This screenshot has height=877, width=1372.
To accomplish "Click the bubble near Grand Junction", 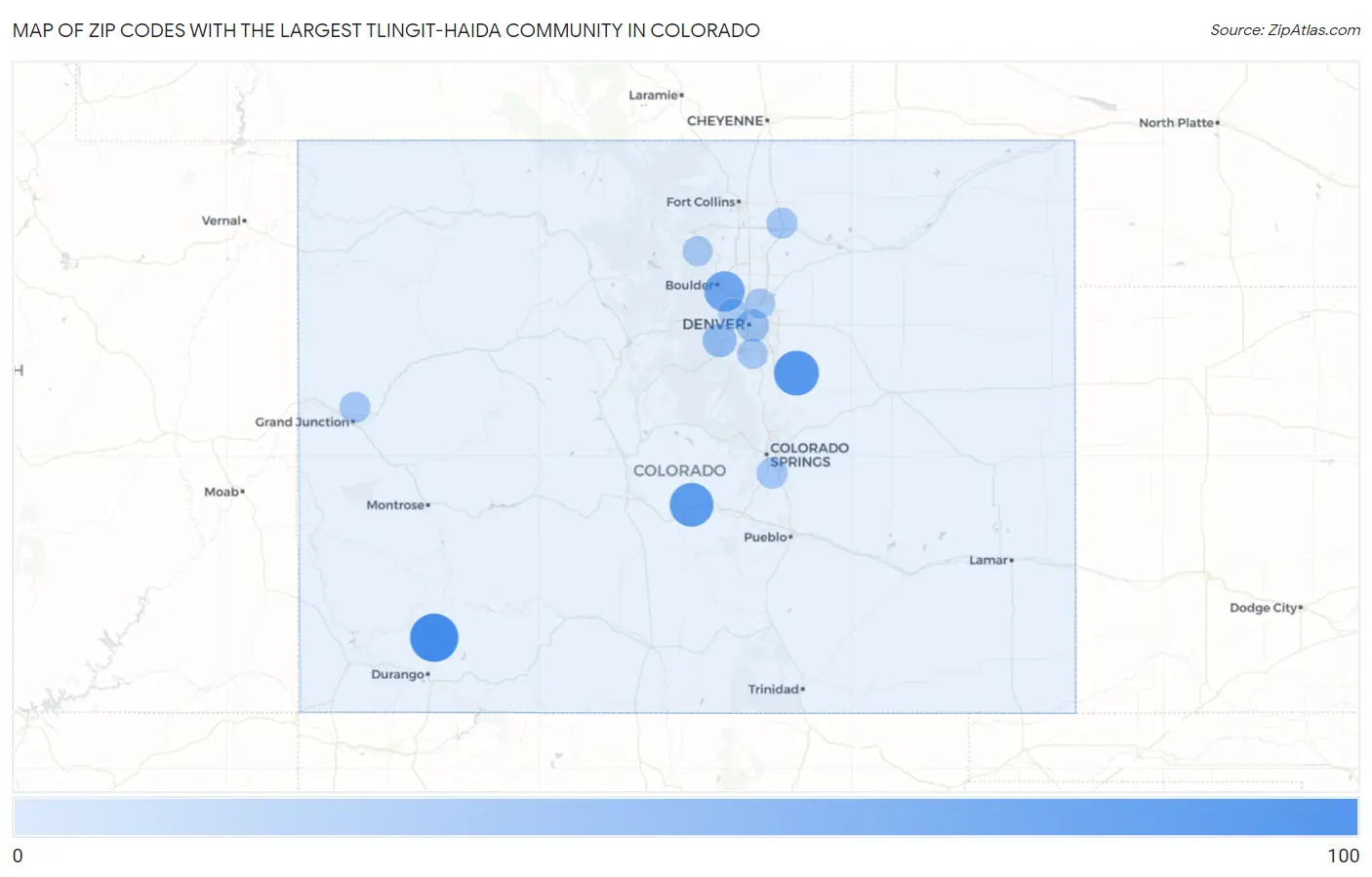I will pos(355,408).
